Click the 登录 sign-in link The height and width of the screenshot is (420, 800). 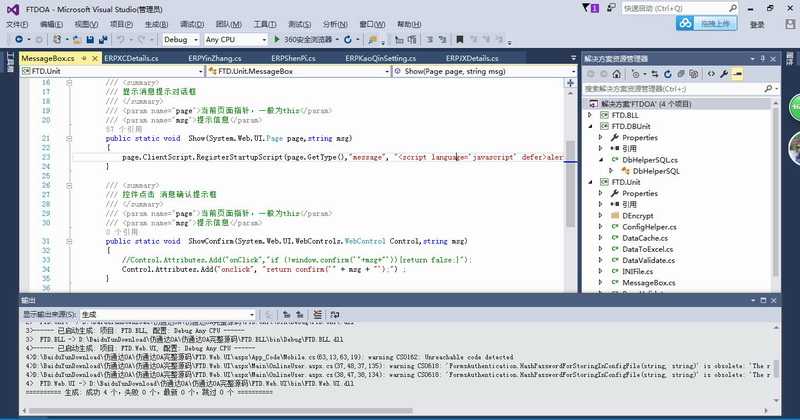[757, 24]
